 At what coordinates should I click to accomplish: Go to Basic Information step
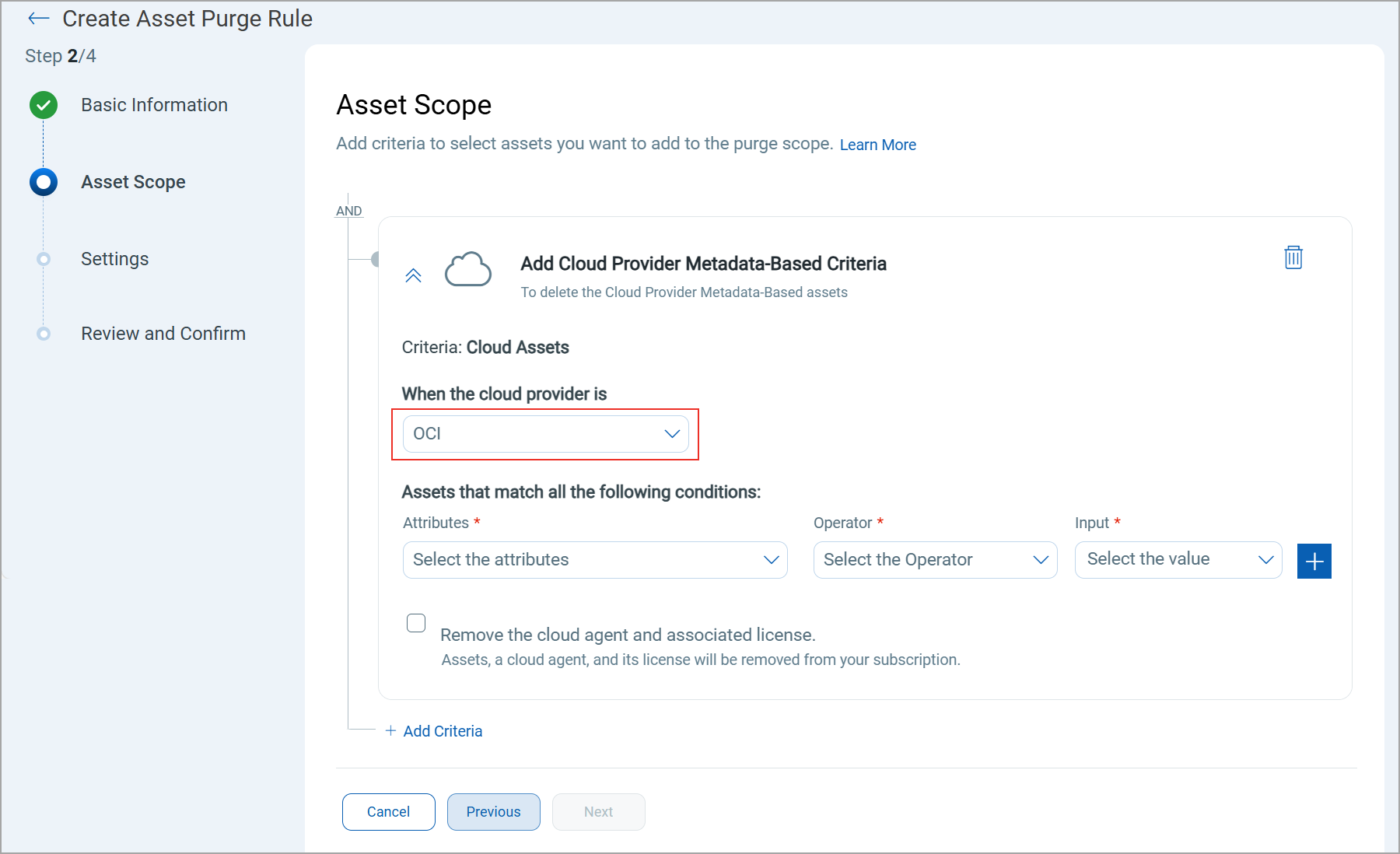pos(154,105)
